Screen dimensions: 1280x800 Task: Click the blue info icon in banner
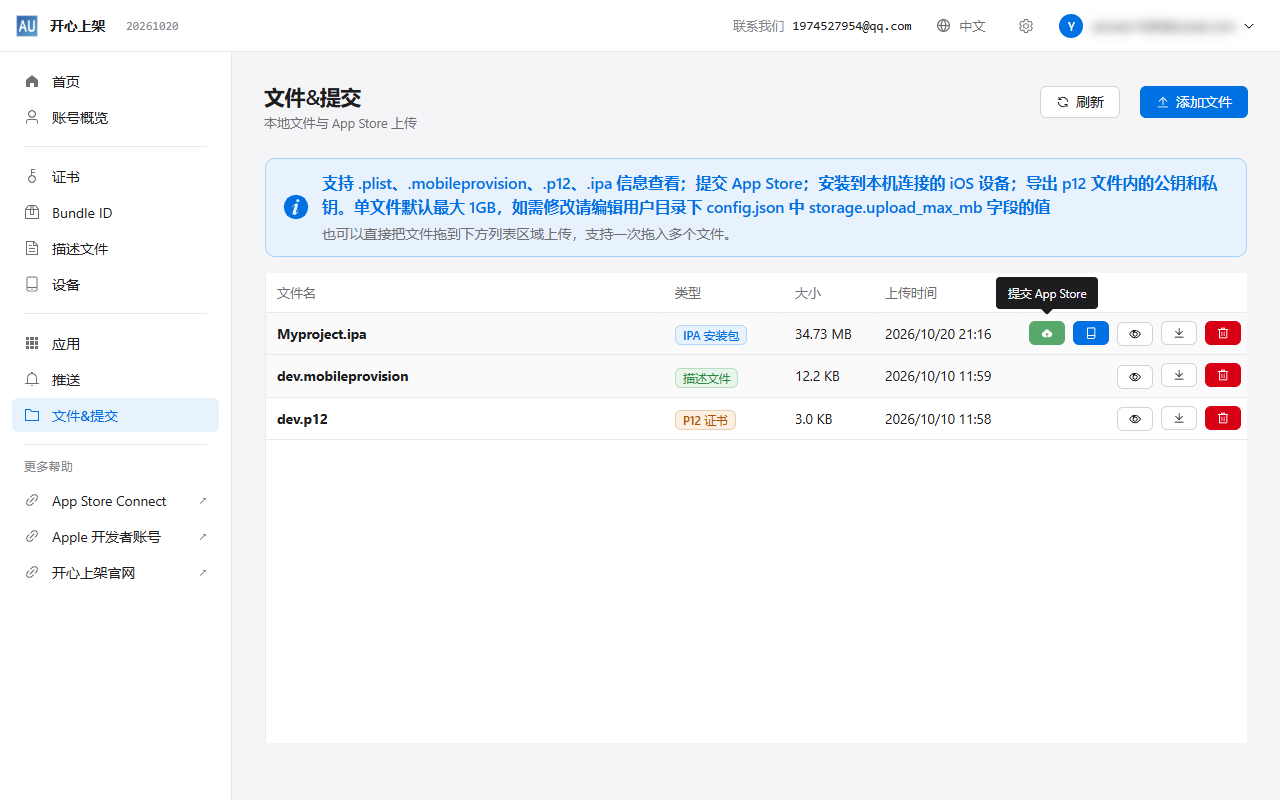pyautogui.click(x=296, y=207)
